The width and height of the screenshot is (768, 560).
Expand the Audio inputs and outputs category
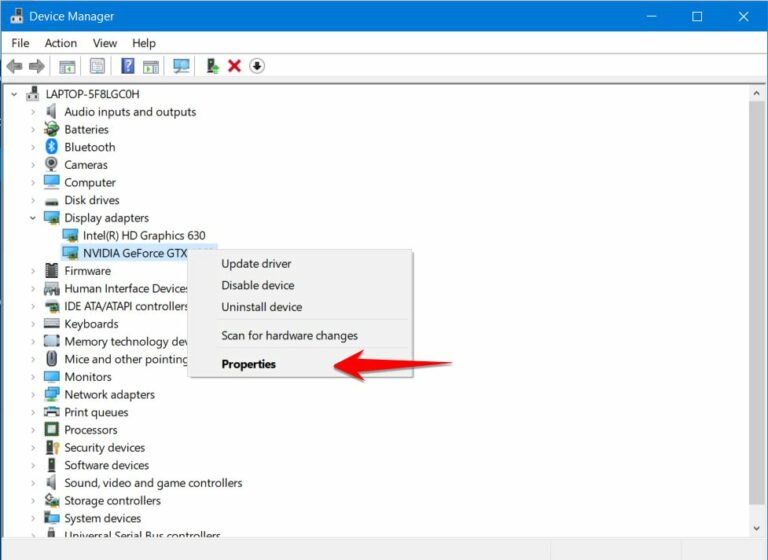click(x=33, y=112)
